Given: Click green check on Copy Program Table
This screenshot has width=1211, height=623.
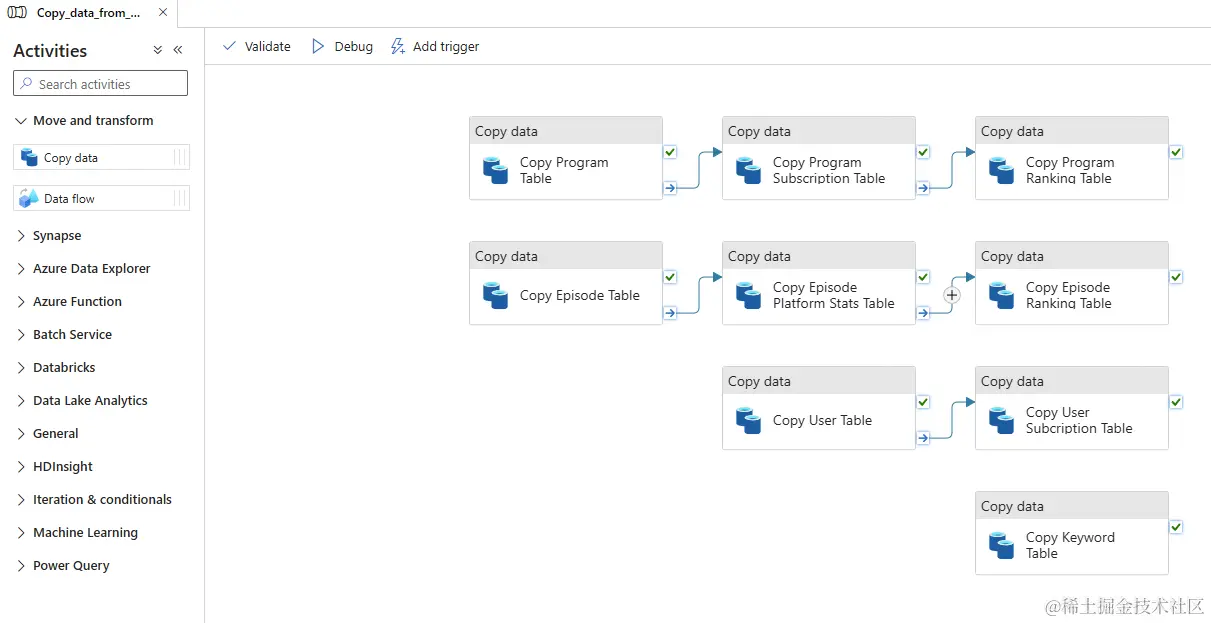Looking at the screenshot, I should [670, 152].
